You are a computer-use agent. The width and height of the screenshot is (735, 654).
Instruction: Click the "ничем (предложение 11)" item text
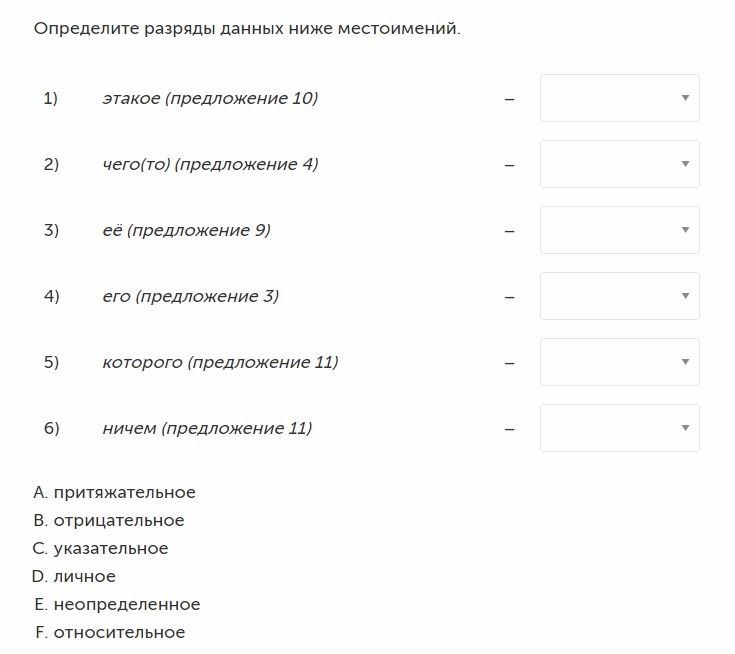coord(207,428)
